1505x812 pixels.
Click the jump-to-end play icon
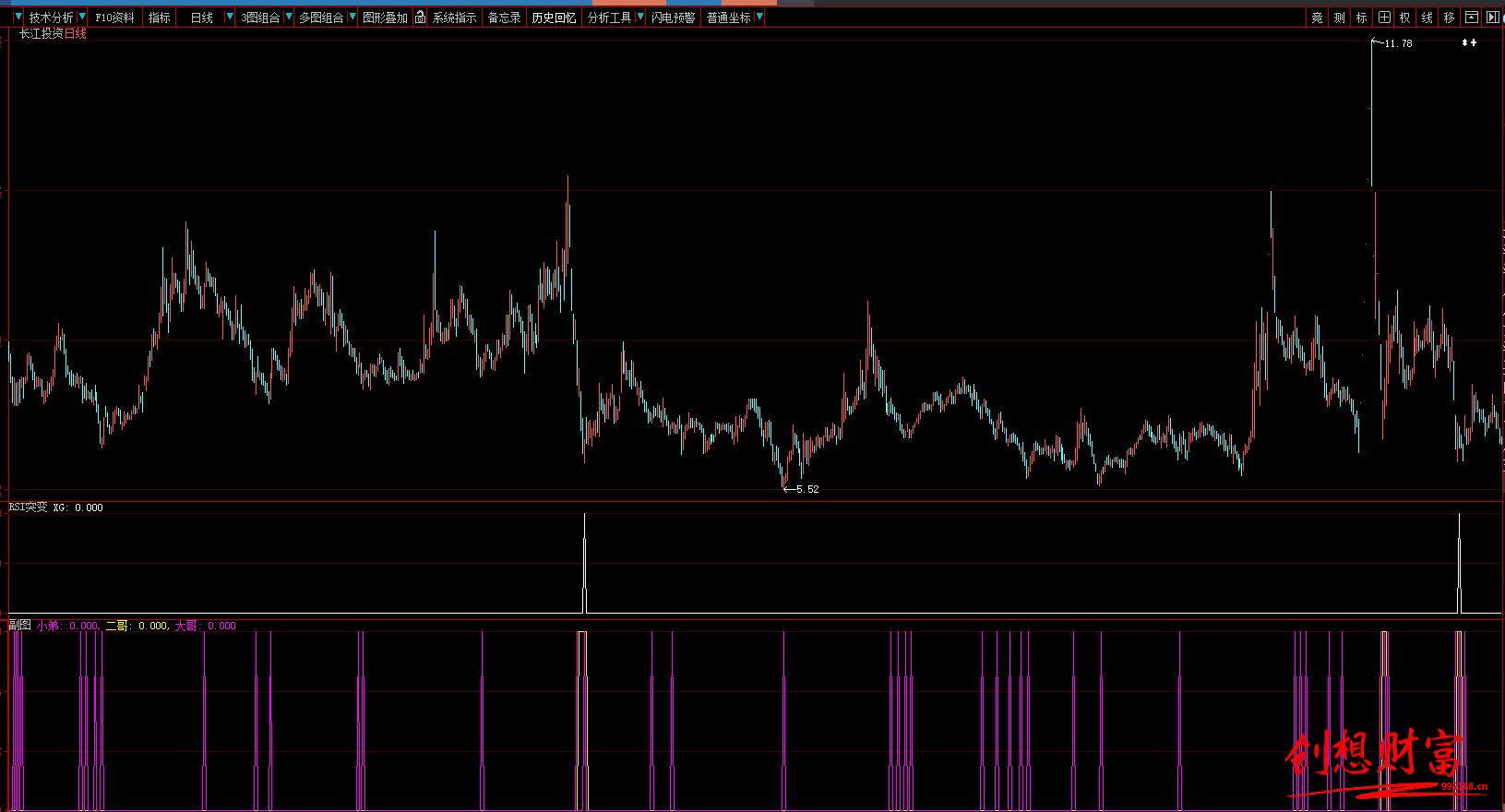[x=1493, y=18]
